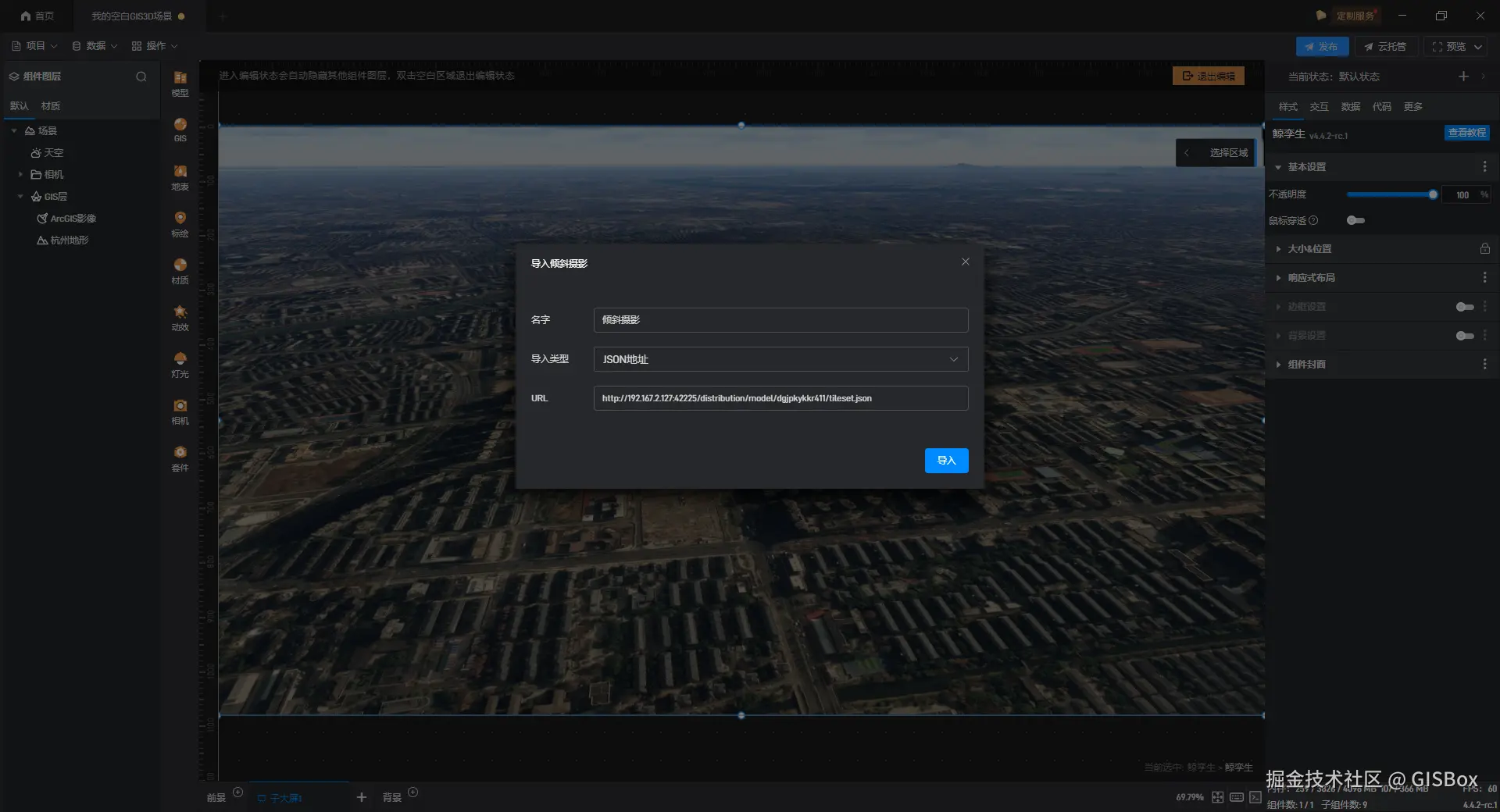Expand the 响应式布局 section
Image resolution: width=1500 pixels, height=812 pixels.
click(1278, 278)
